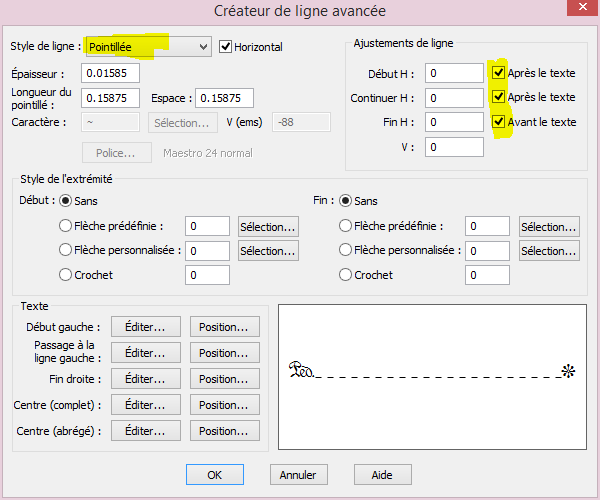Click Sélection for Fin Flèche personnalisée

(549, 251)
